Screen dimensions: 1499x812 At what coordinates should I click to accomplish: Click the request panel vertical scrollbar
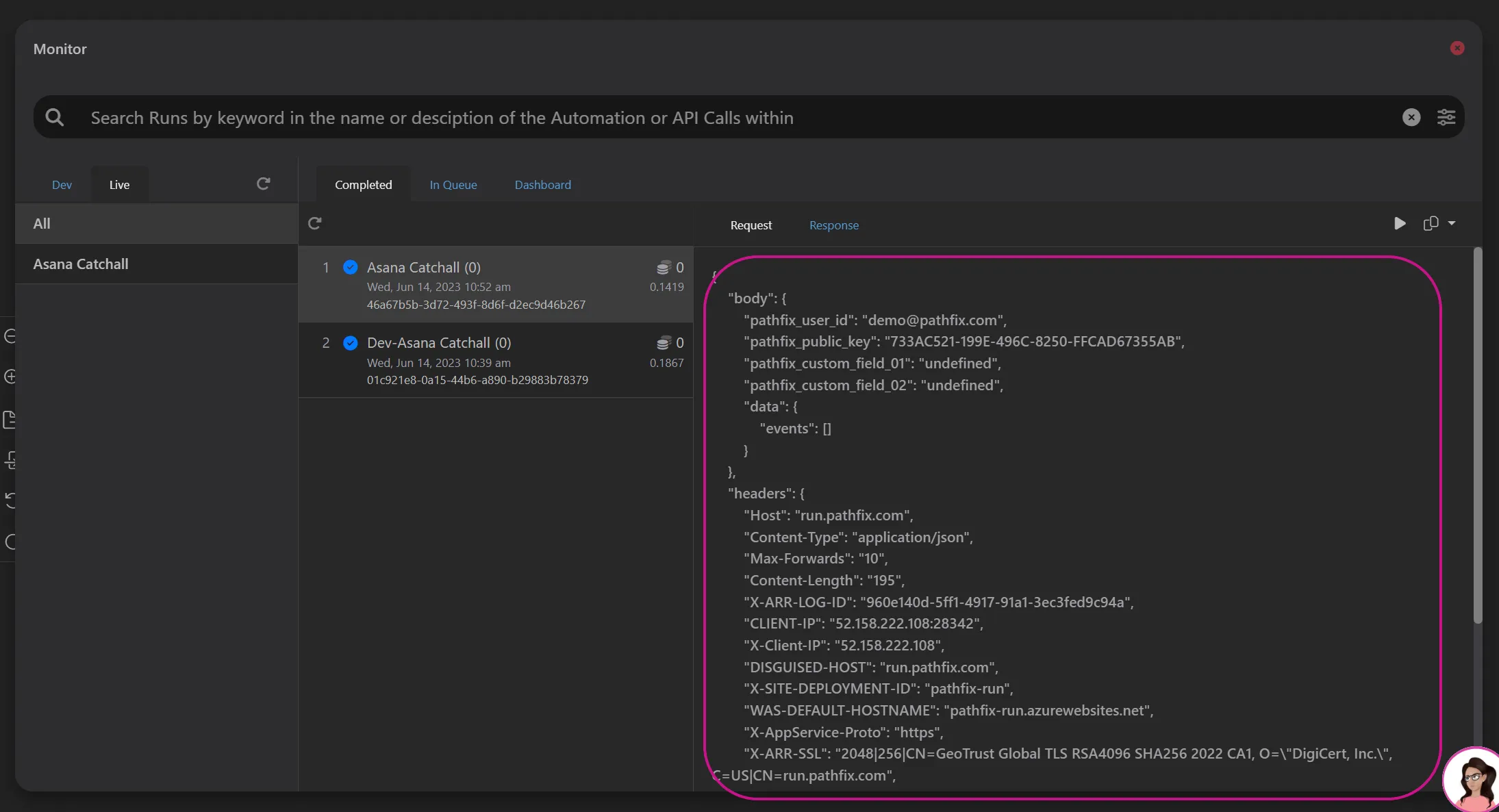coord(1477,436)
